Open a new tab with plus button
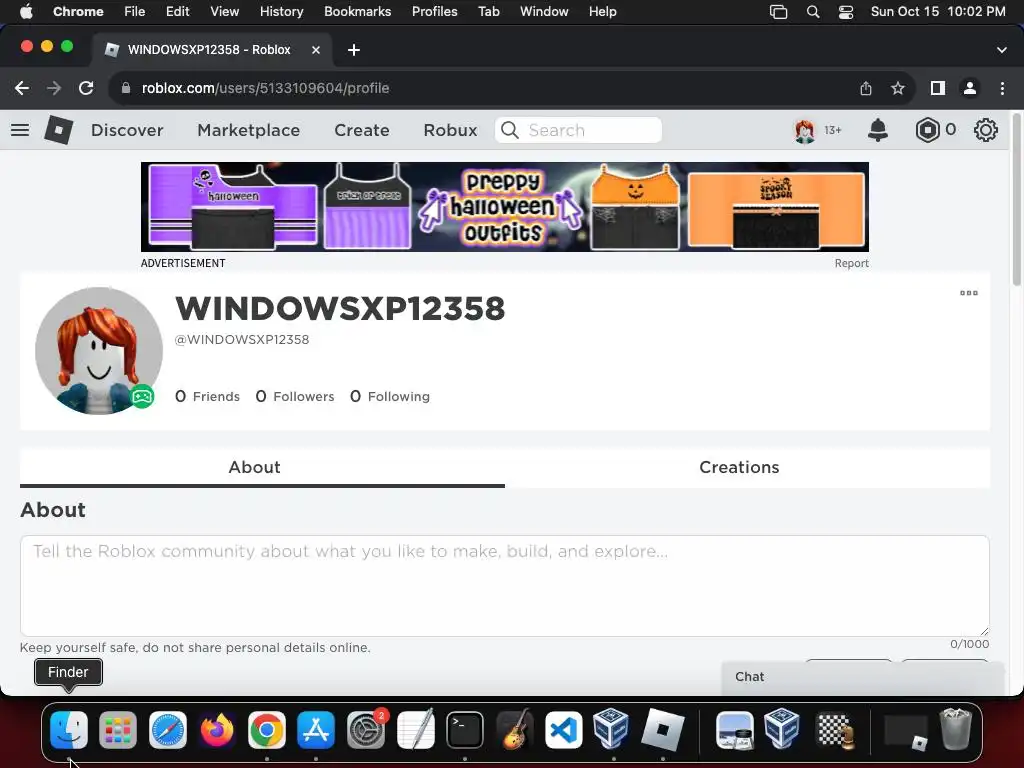This screenshot has width=1024, height=768. pos(354,50)
